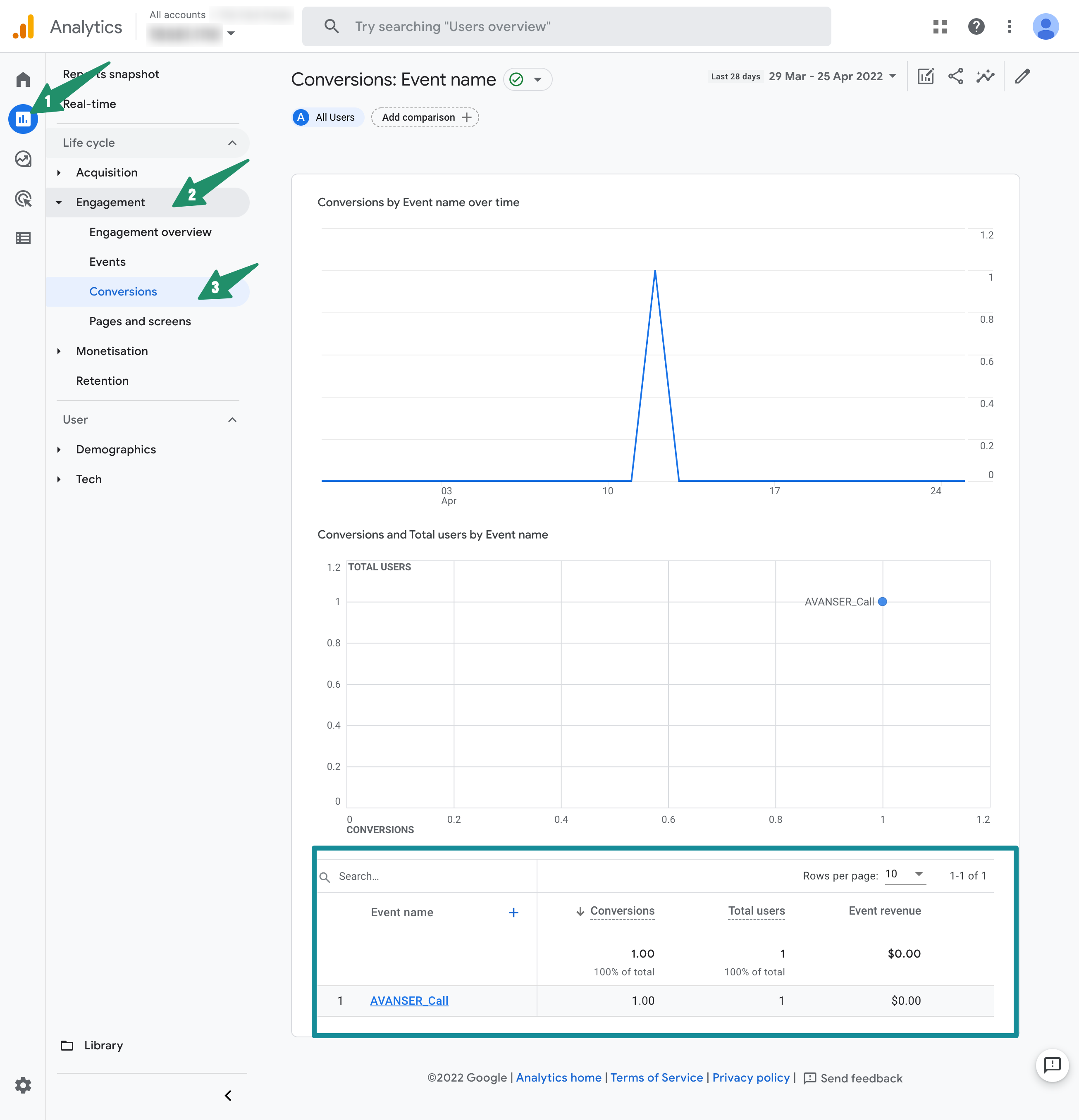Open the Google apps grid icon
Image resolution: width=1079 pixels, height=1120 pixels.
coord(940,27)
